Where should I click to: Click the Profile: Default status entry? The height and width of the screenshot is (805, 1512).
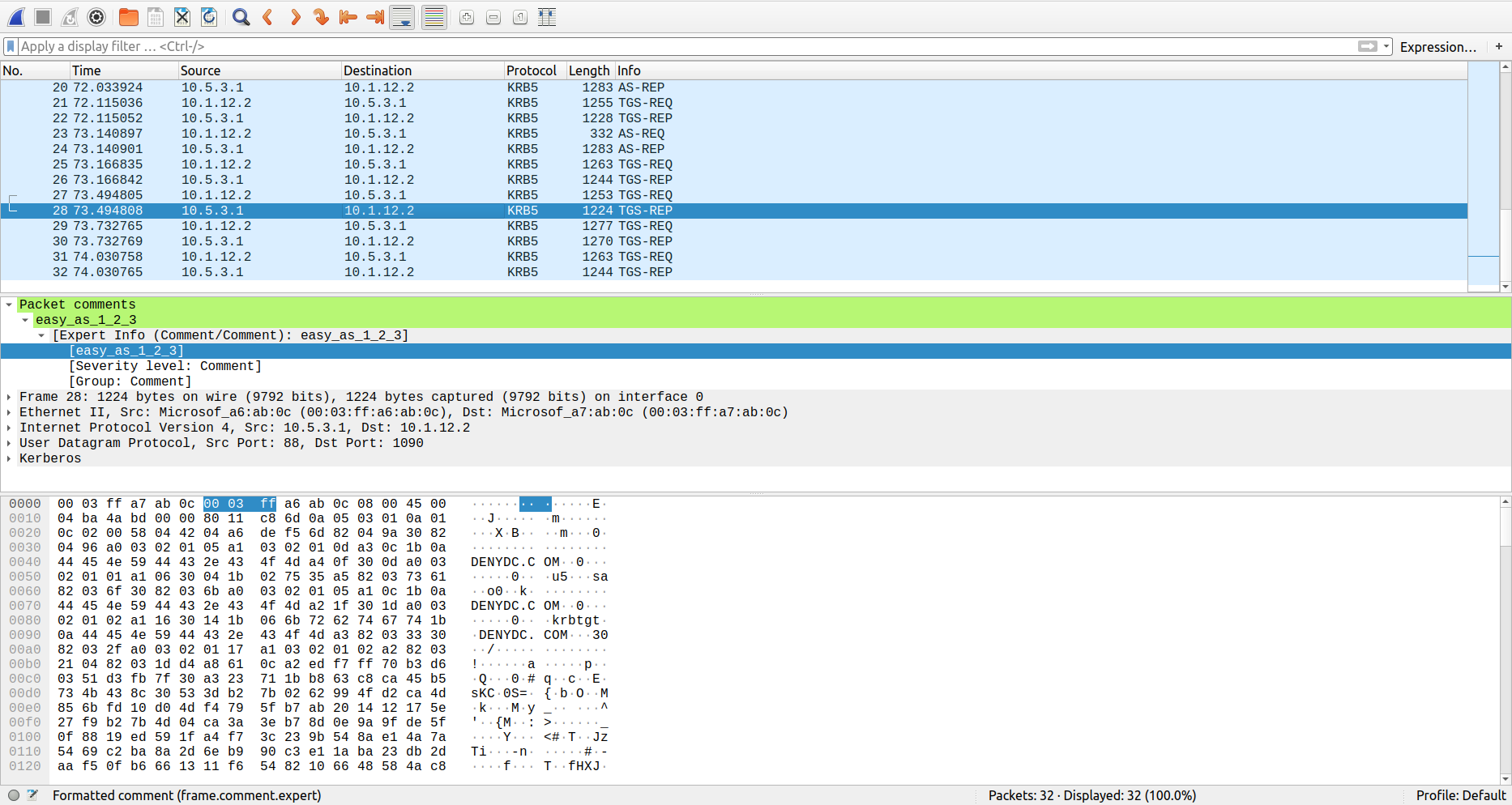1461,795
